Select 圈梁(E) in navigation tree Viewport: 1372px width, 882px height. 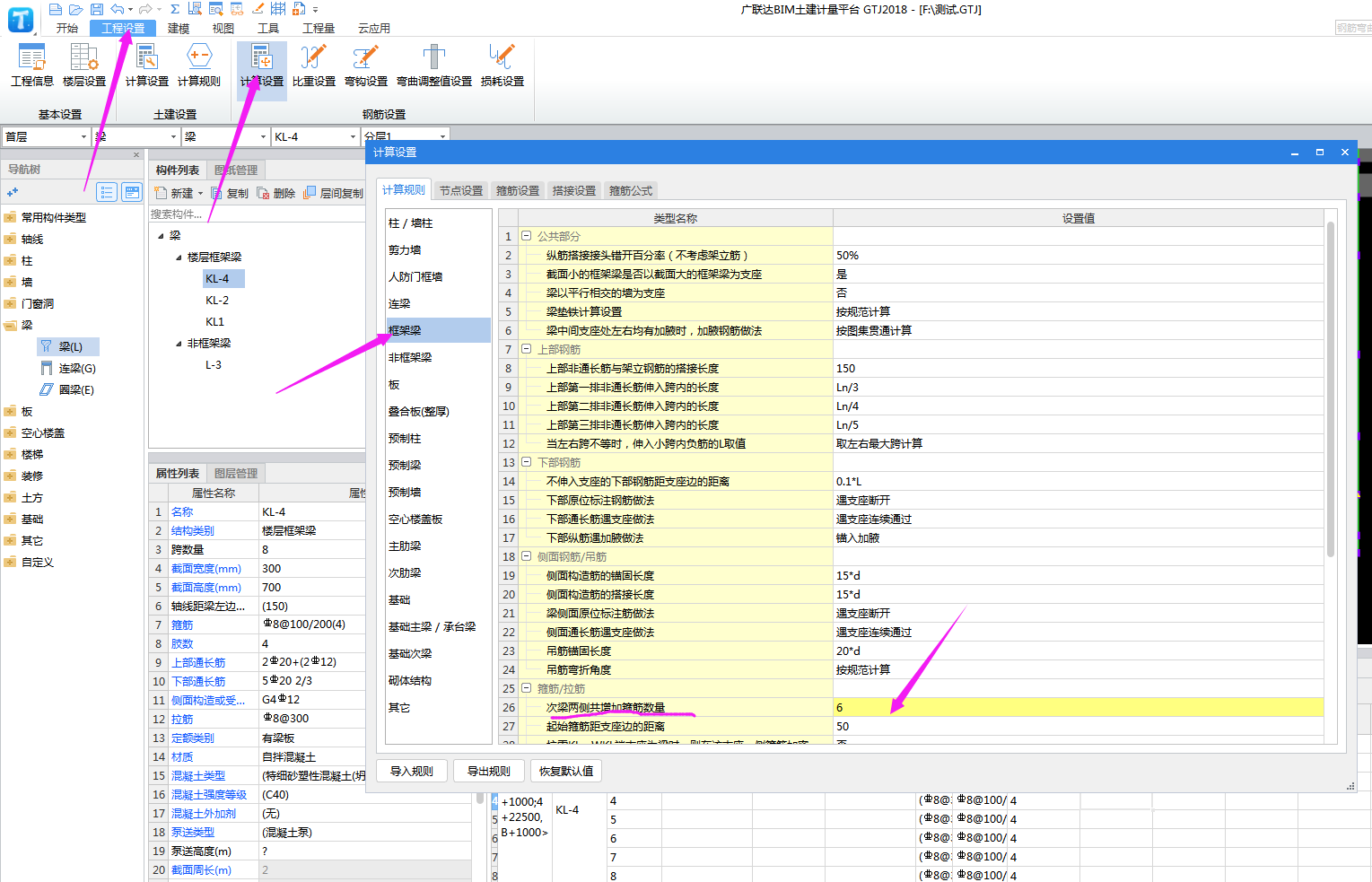[x=67, y=389]
